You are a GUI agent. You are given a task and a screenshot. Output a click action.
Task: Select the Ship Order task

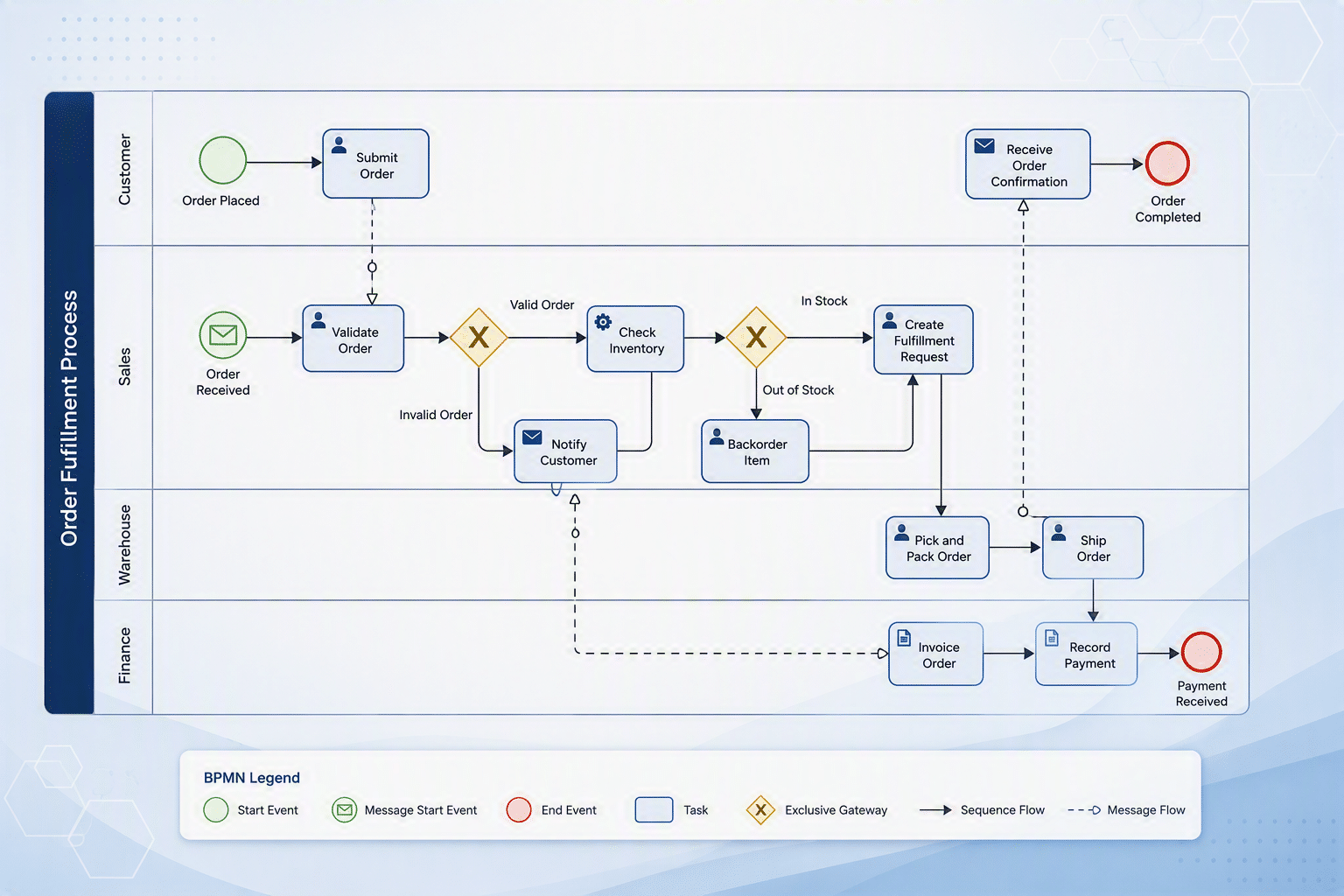coord(1093,548)
